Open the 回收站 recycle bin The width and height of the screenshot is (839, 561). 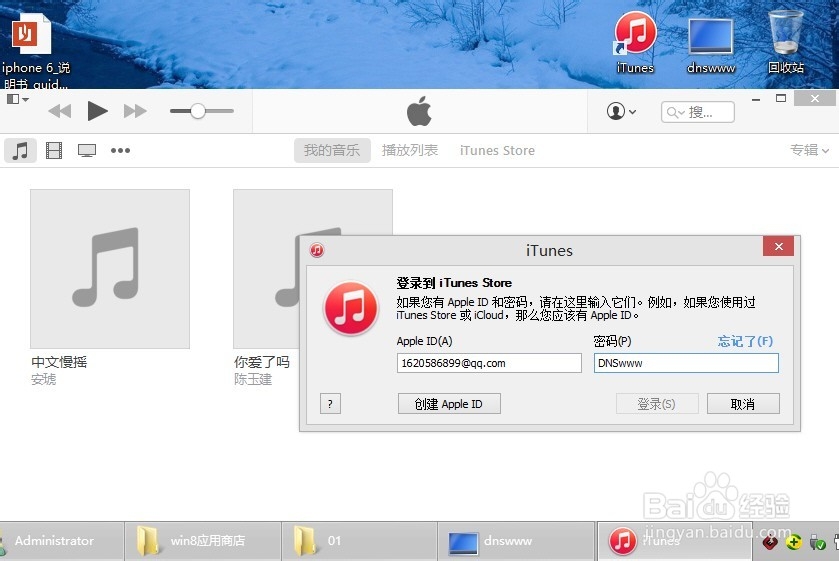tap(785, 43)
